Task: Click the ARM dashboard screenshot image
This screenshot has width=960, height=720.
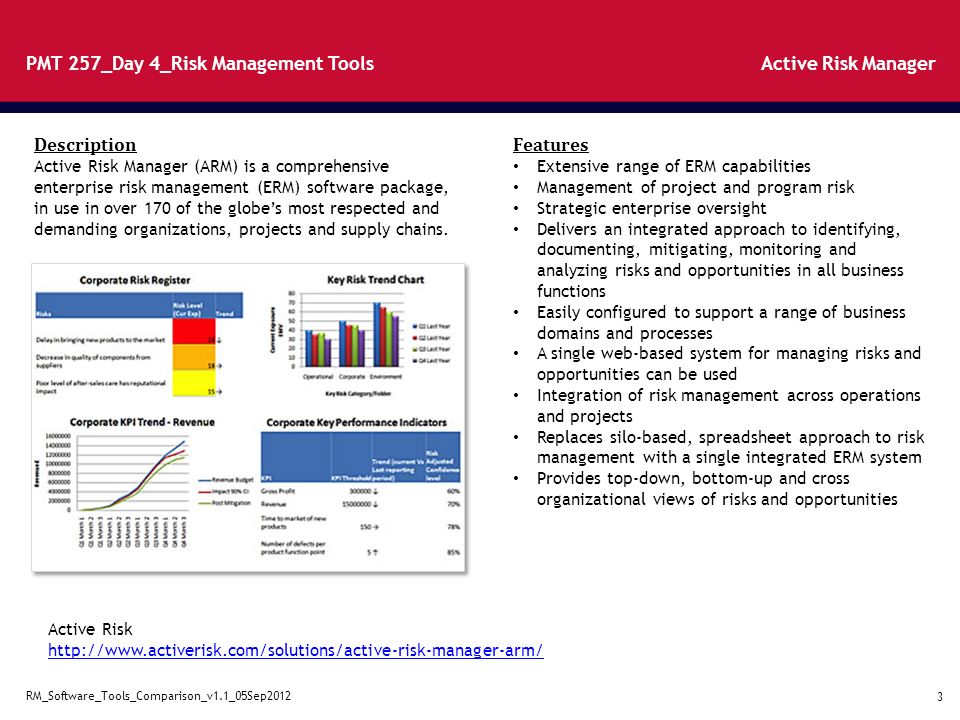Action: (249, 418)
